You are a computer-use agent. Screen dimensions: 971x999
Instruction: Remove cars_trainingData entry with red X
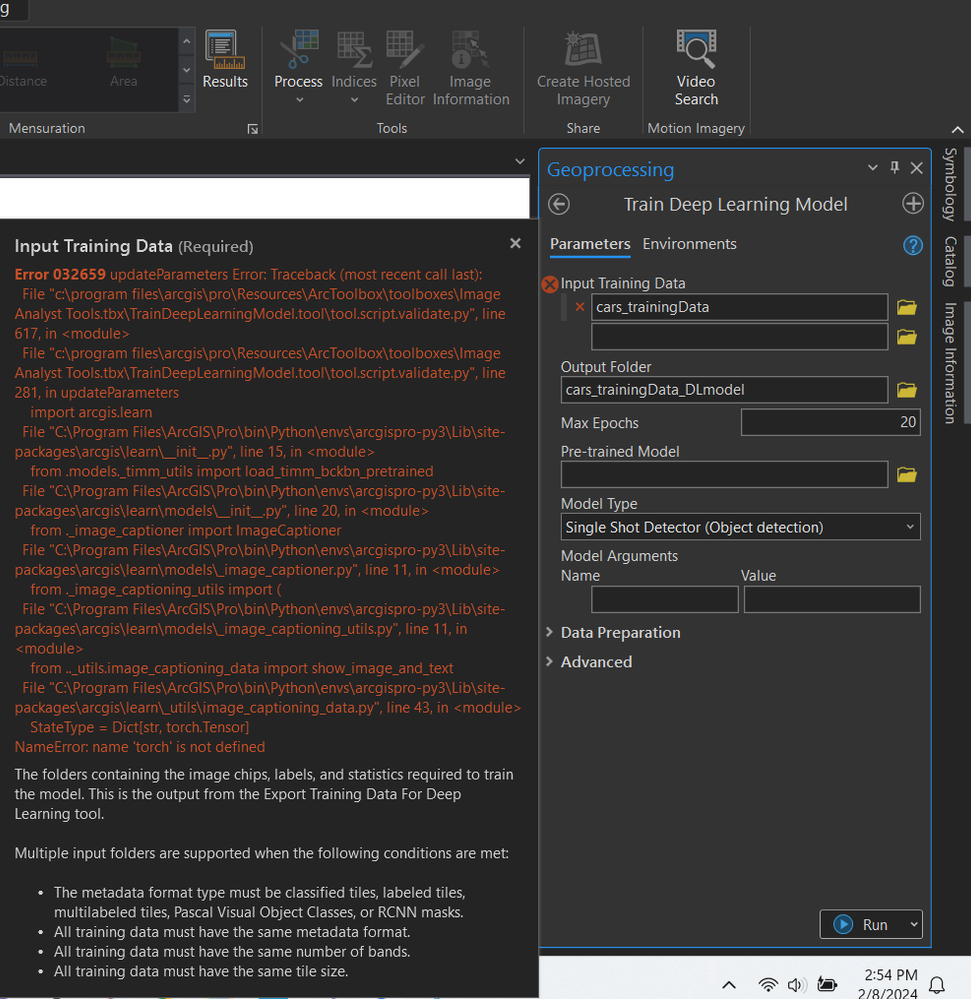580,307
